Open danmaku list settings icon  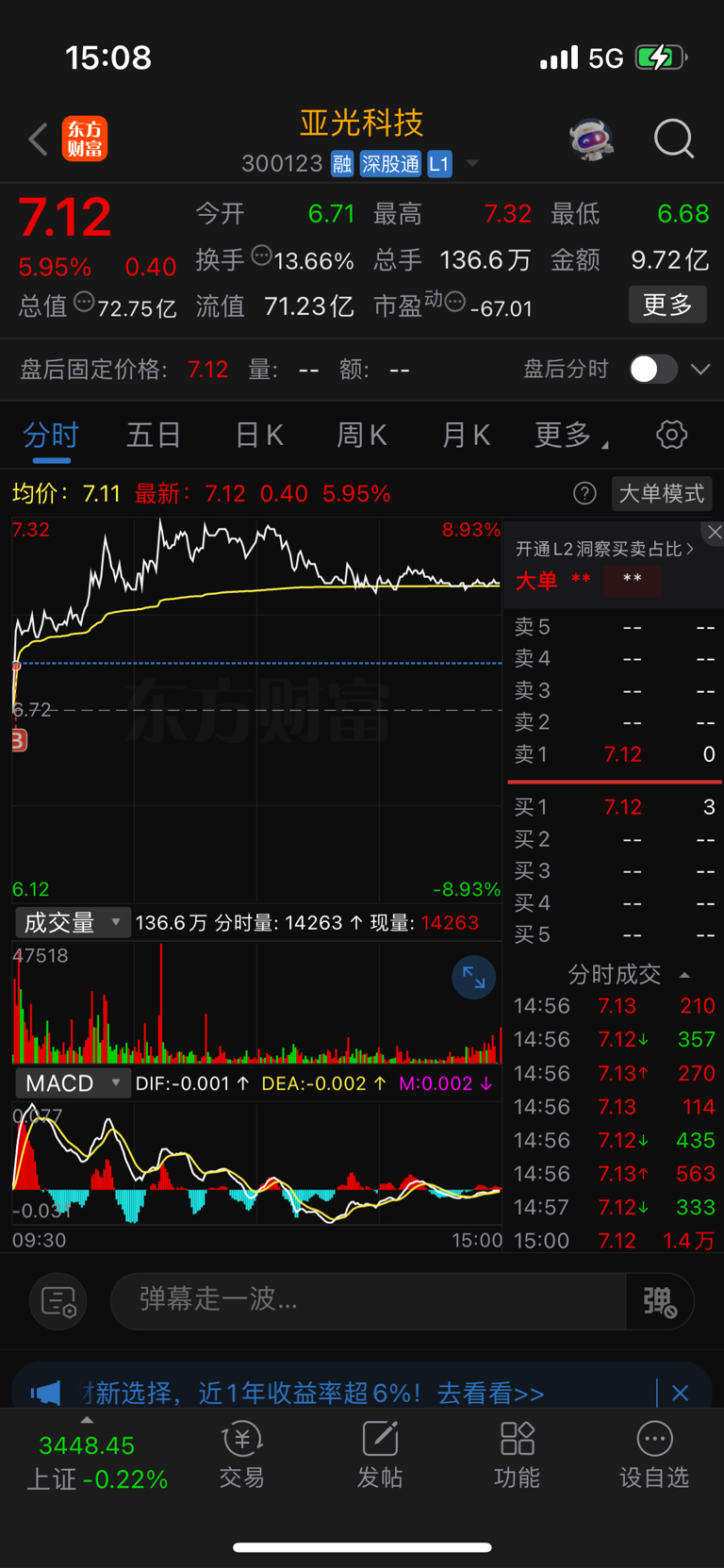[58, 1302]
